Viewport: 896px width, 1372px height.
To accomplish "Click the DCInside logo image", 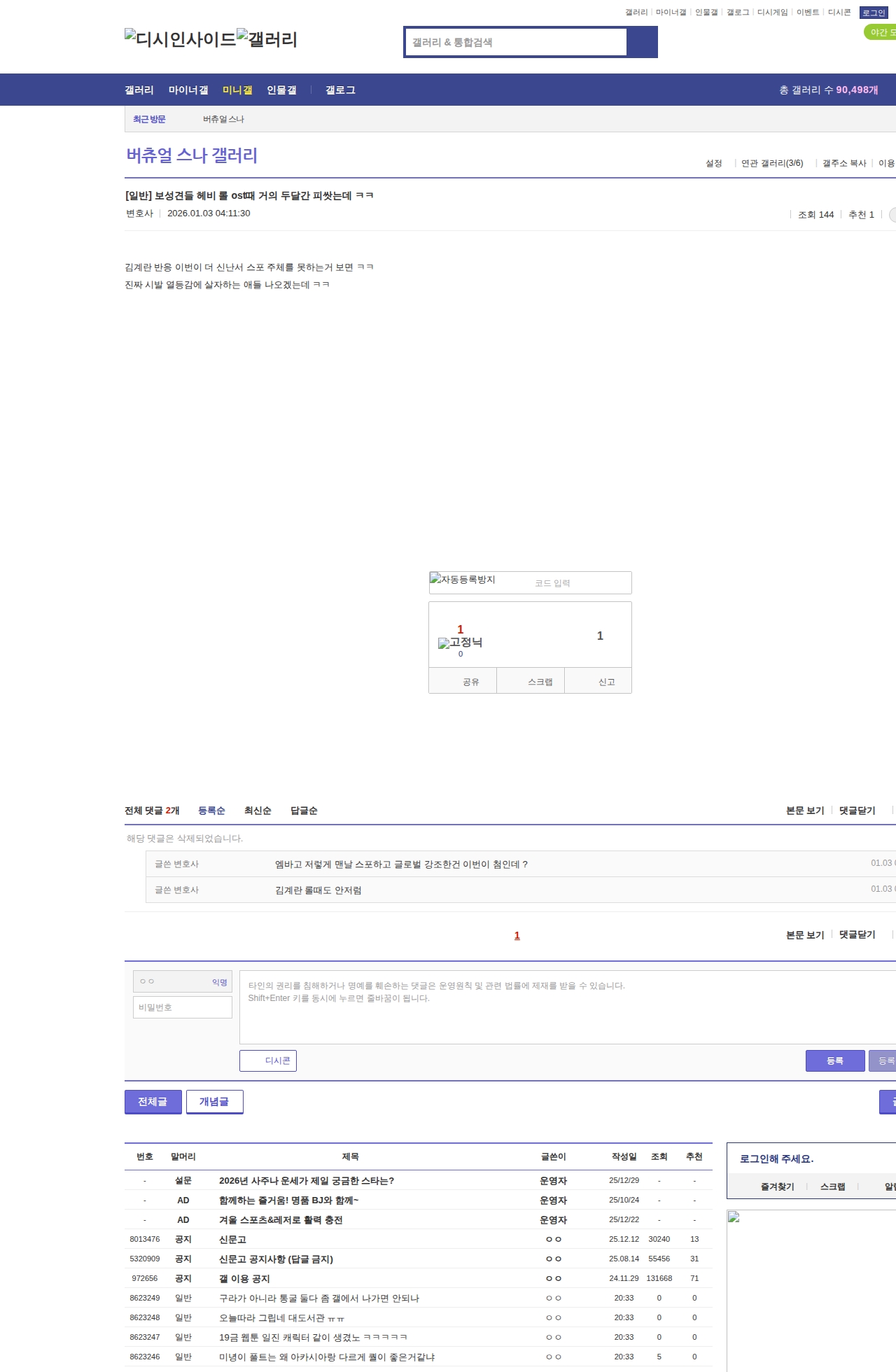I will click(180, 39).
